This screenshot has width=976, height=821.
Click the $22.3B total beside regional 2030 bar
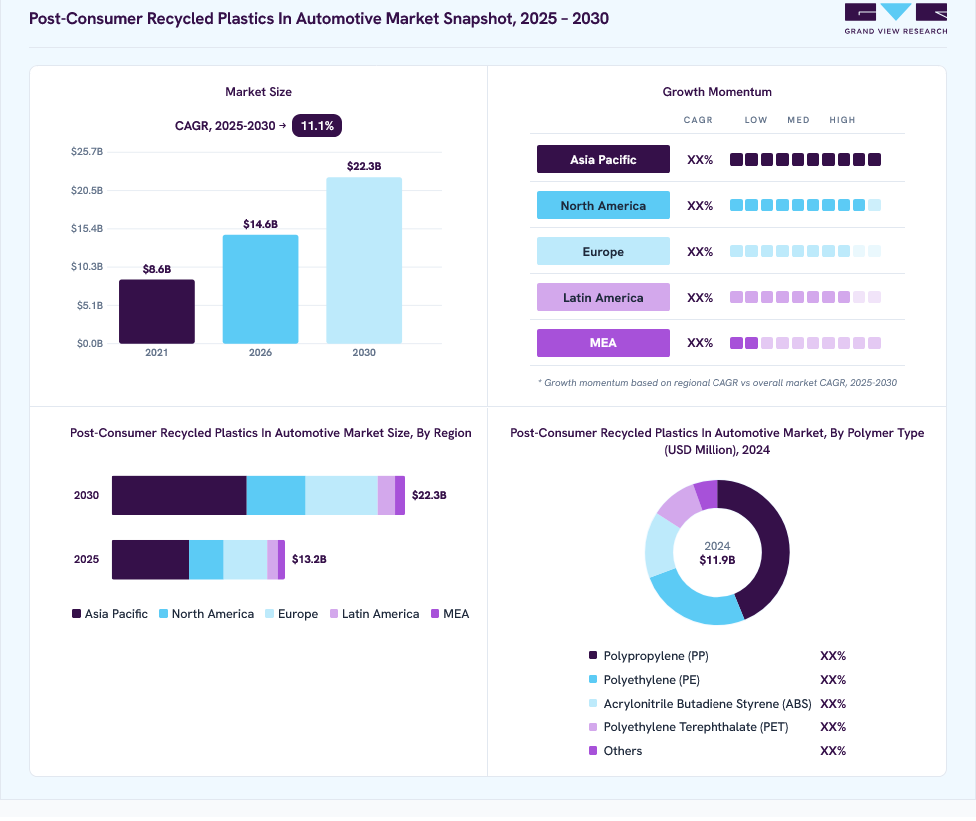click(x=429, y=495)
